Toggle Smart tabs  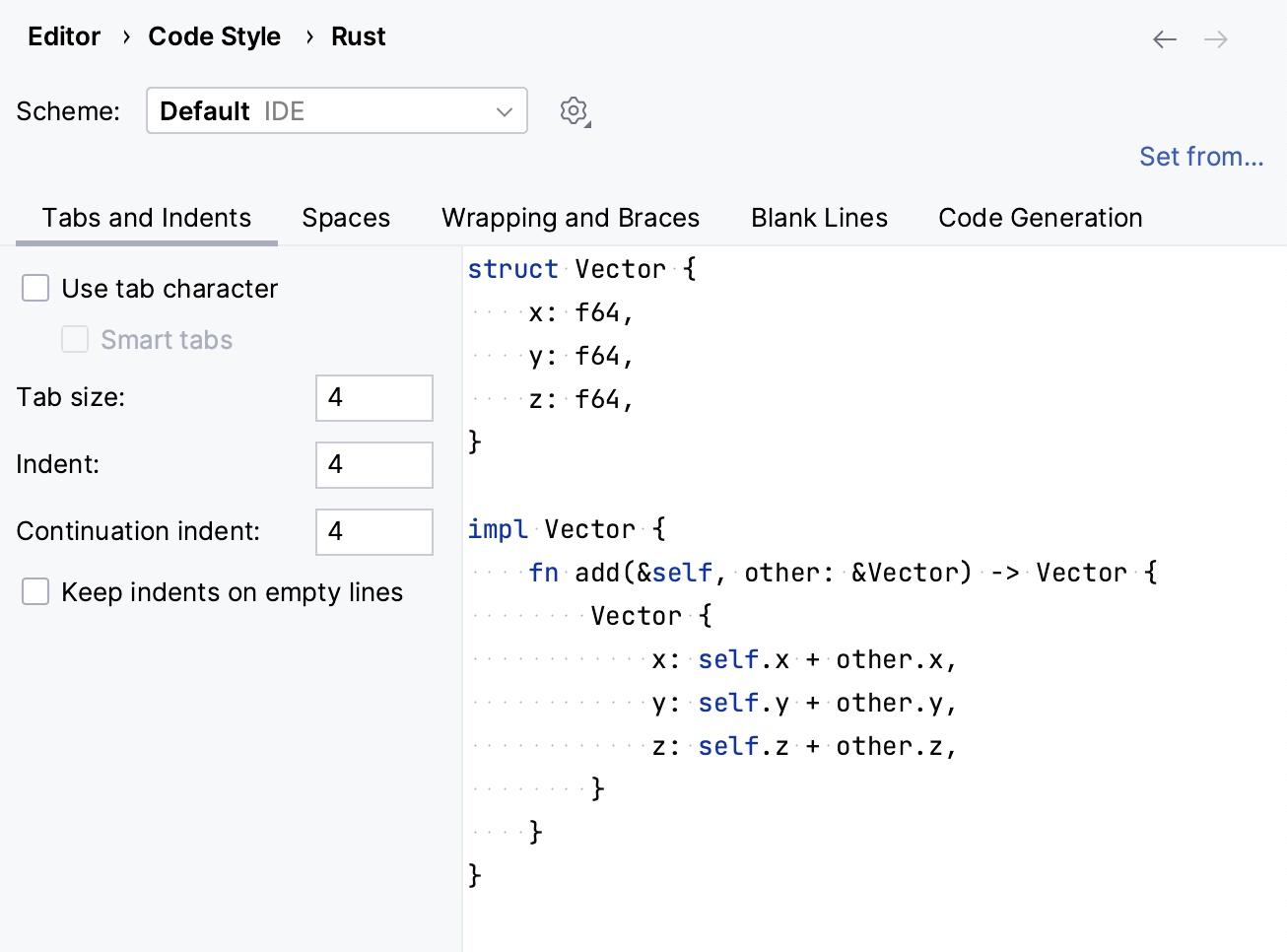75,339
